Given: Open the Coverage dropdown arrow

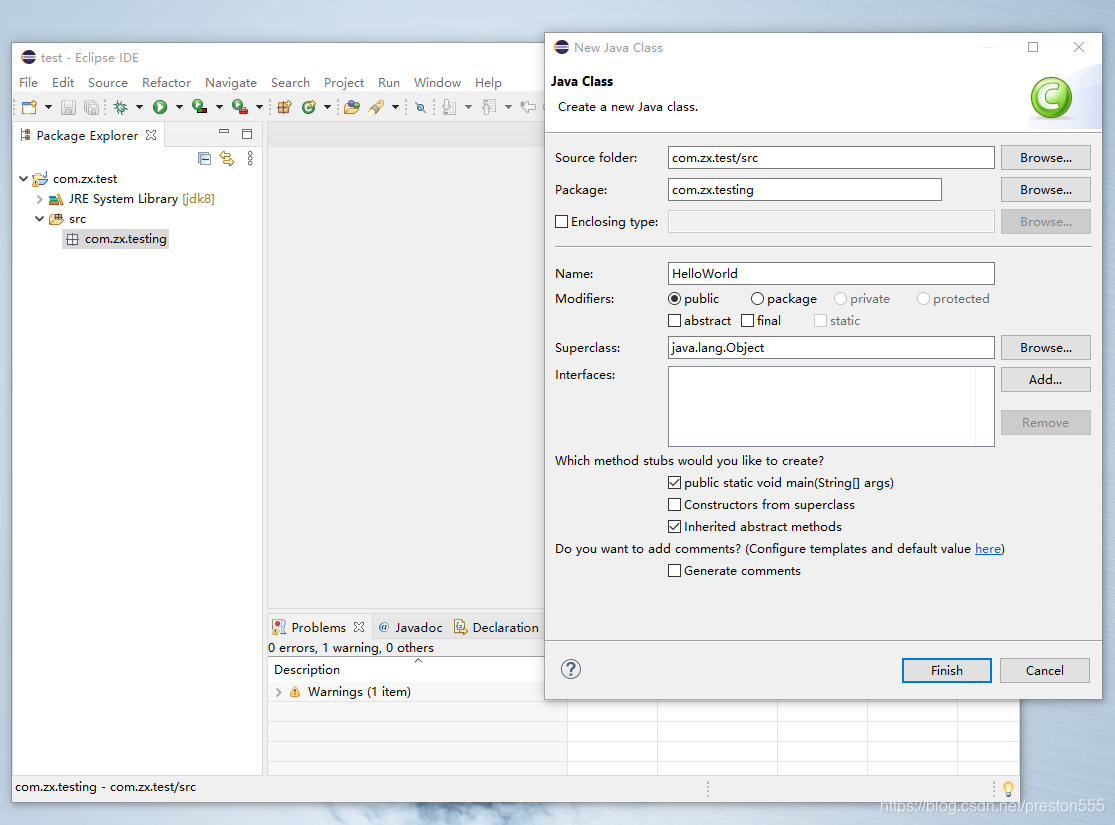Looking at the screenshot, I should click(x=219, y=107).
